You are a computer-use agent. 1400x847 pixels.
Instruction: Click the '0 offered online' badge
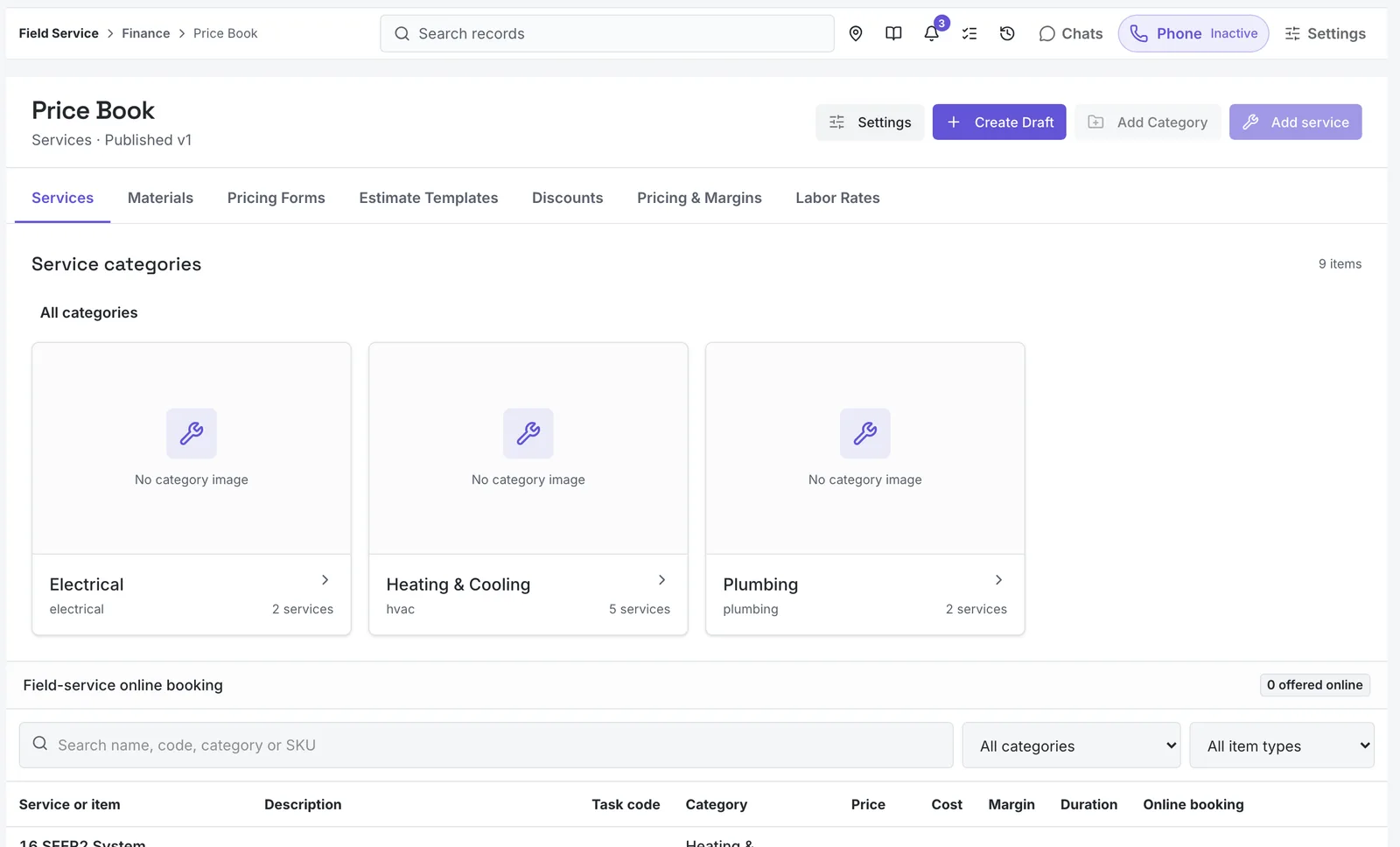[1314, 685]
